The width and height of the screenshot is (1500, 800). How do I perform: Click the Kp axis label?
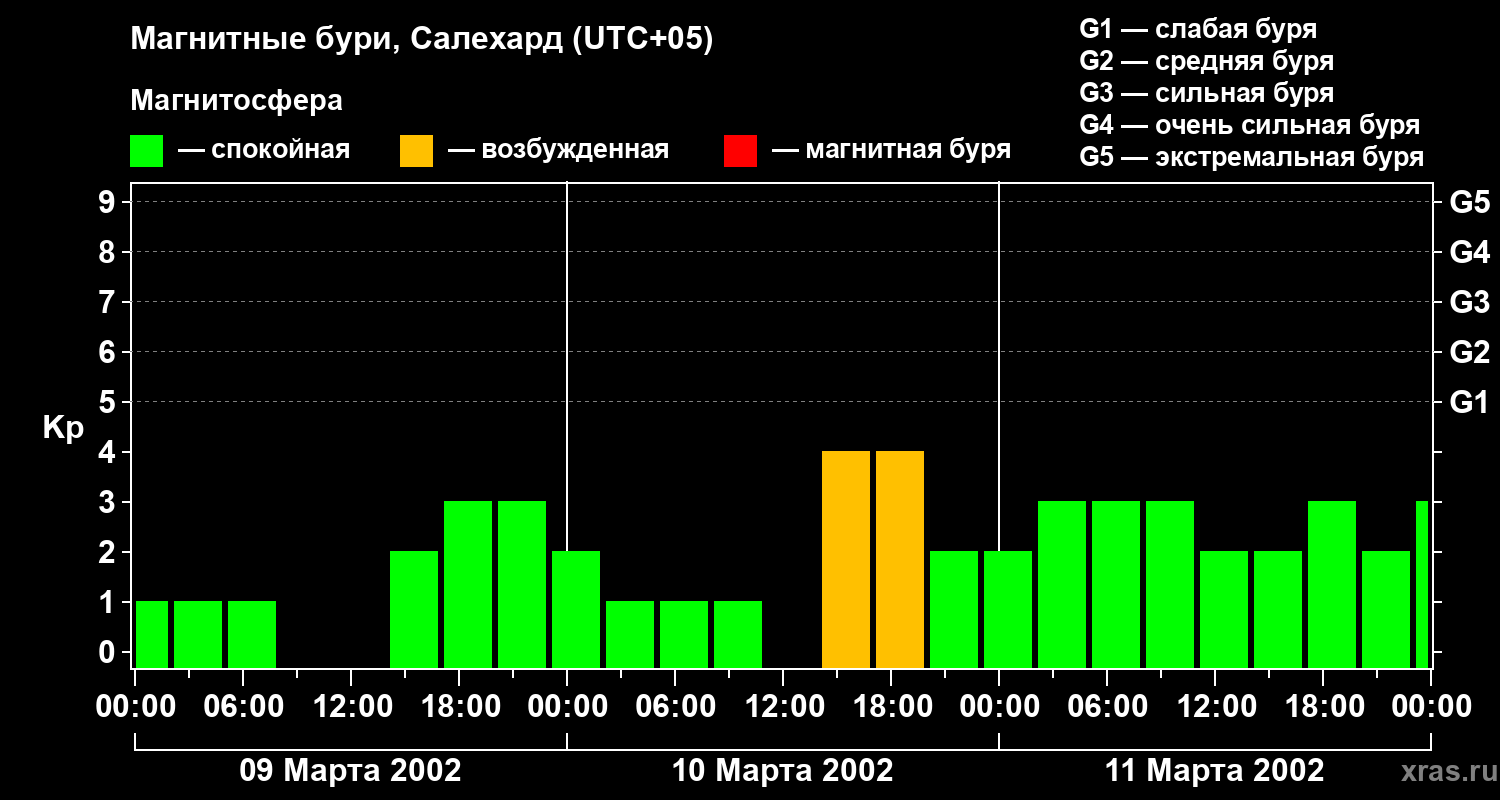(x=63, y=429)
